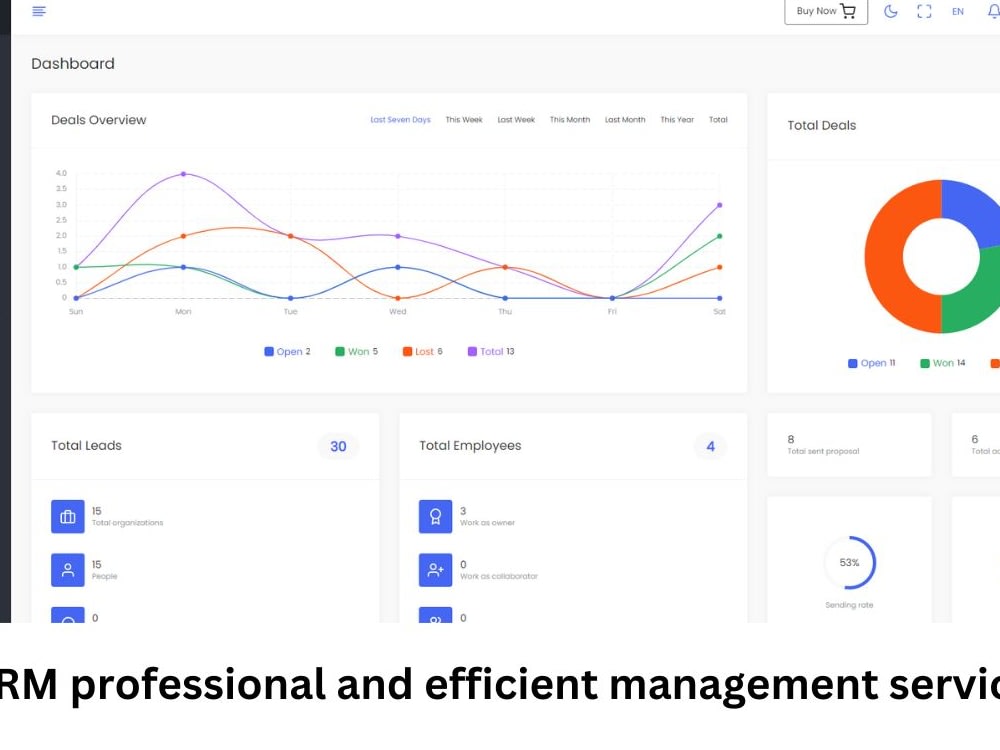This screenshot has height=750, width=1000.
Task: Click the Total Employees count 4
Action: coord(710,446)
